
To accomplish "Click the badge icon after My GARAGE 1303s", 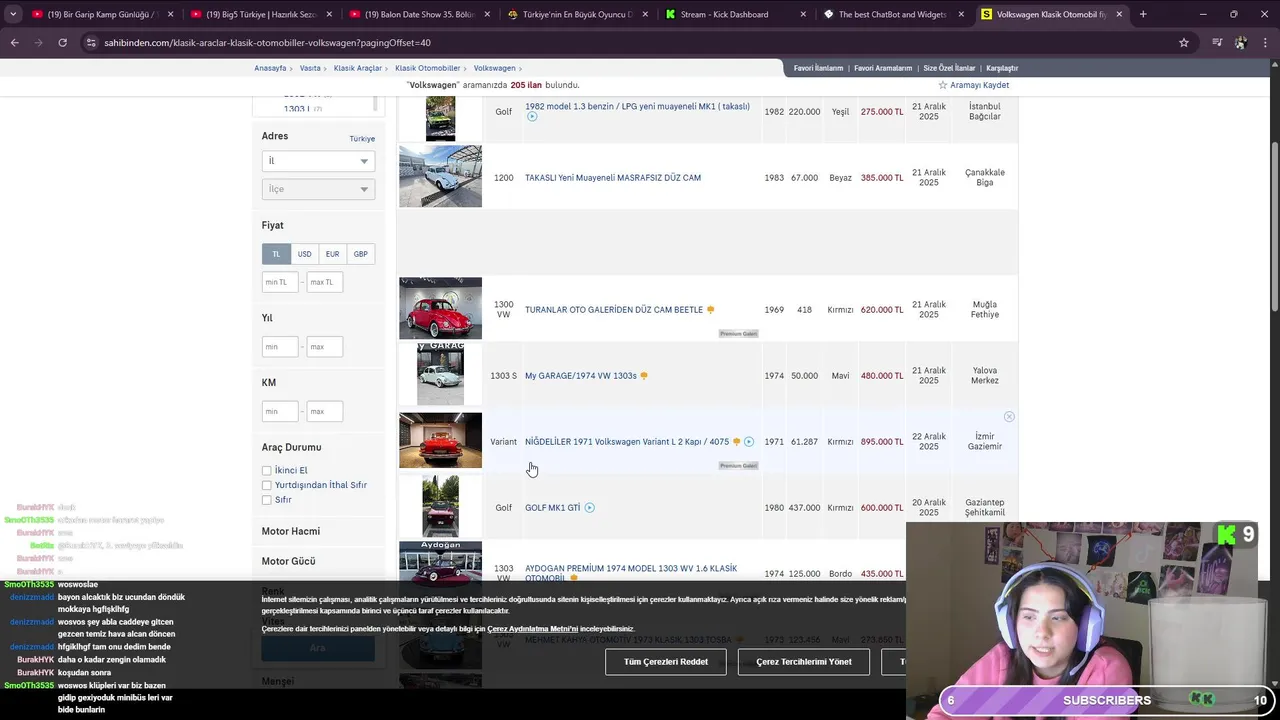I will click(644, 376).
